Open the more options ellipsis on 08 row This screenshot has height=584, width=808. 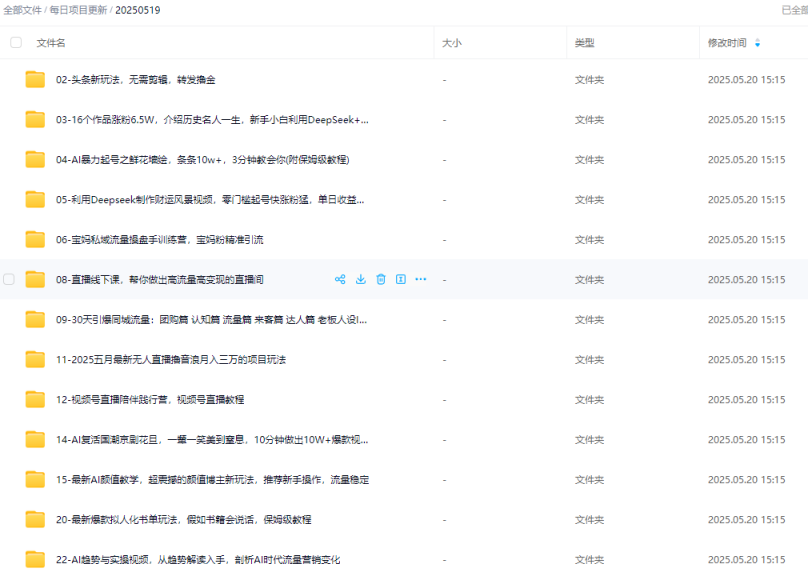coord(421,279)
